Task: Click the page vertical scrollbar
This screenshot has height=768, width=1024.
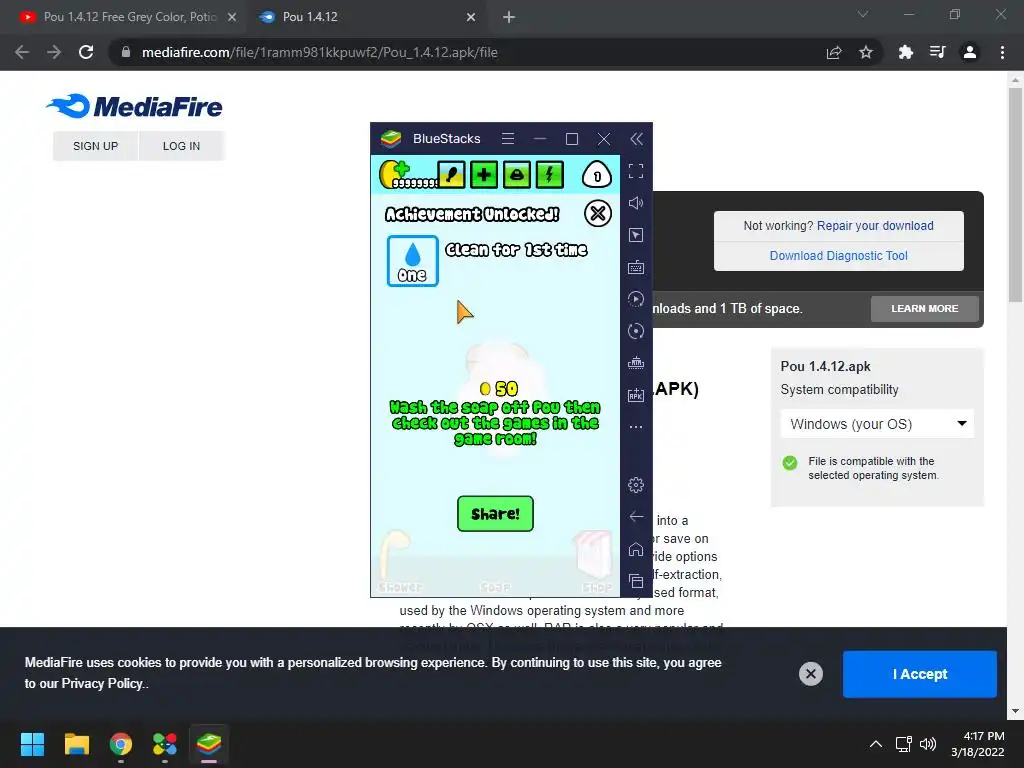Action: tap(1015, 195)
